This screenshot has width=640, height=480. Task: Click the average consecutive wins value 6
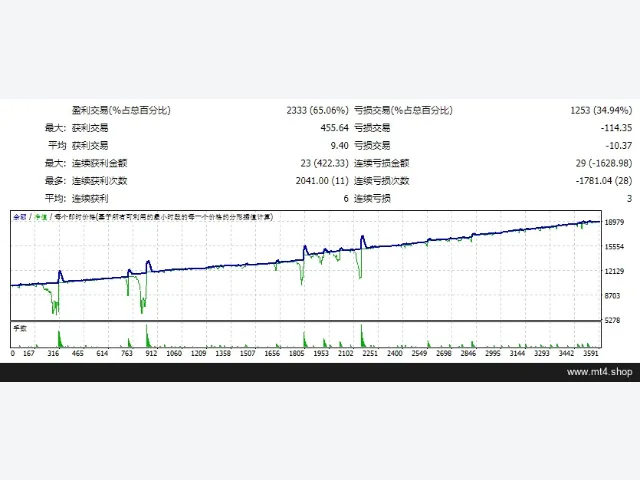pos(346,198)
